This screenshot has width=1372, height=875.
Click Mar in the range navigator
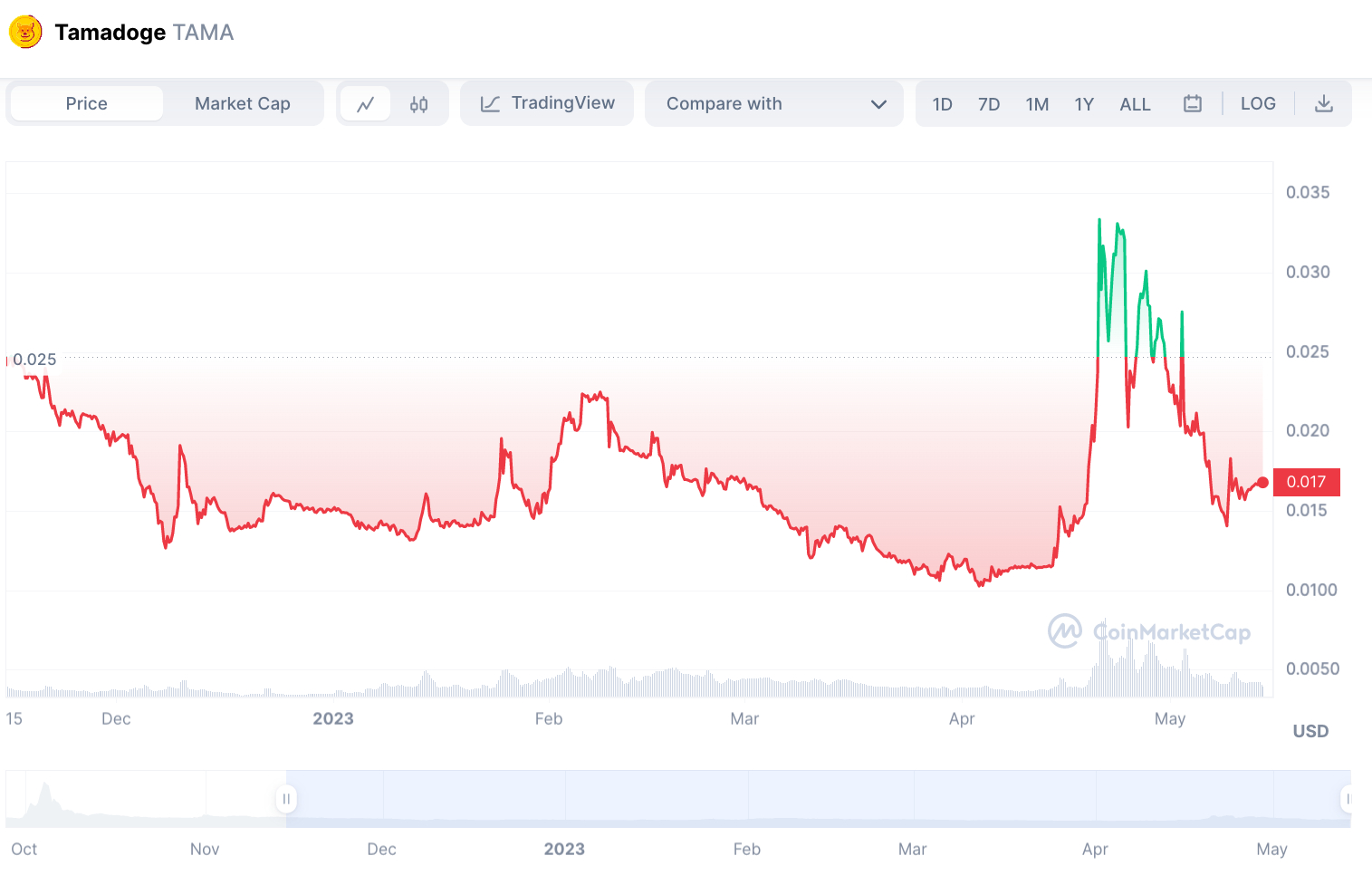[x=913, y=849]
